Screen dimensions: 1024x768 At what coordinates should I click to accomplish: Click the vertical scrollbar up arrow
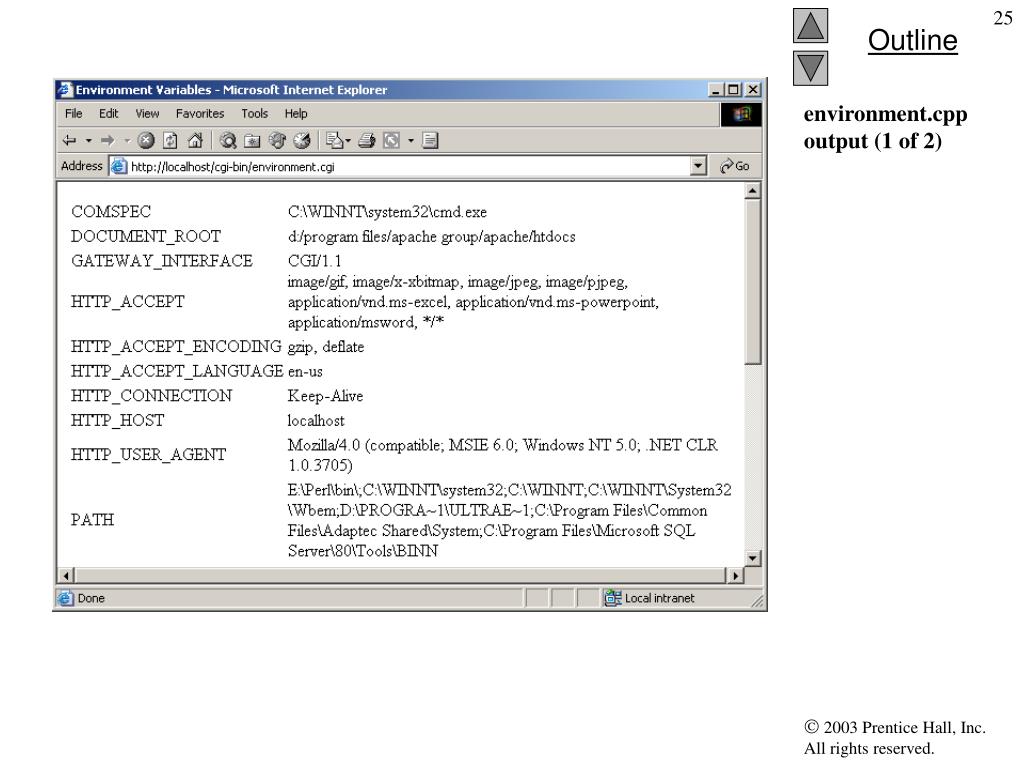click(752, 191)
